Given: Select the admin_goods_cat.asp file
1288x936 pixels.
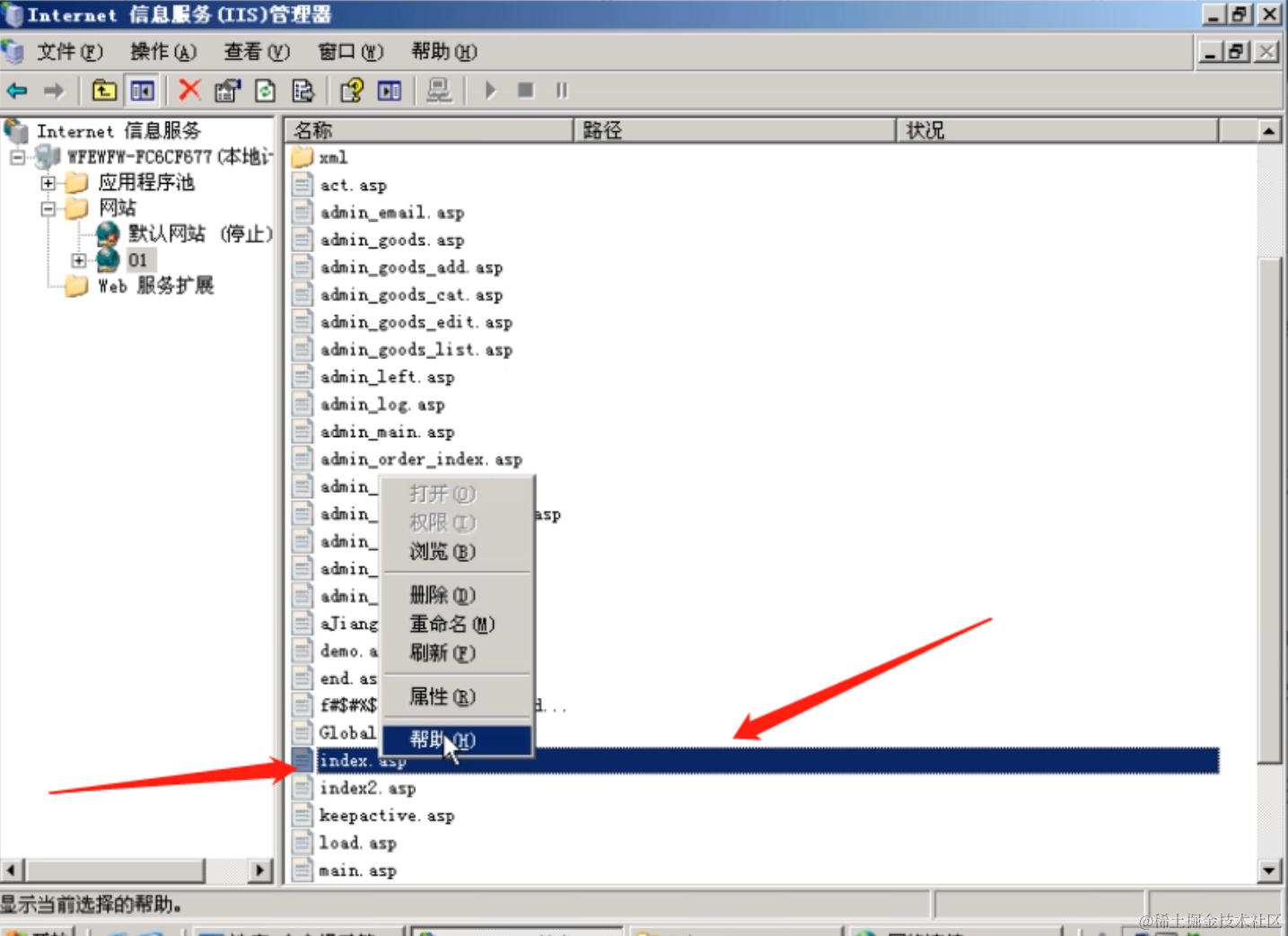Looking at the screenshot, I should pos(411,295).
